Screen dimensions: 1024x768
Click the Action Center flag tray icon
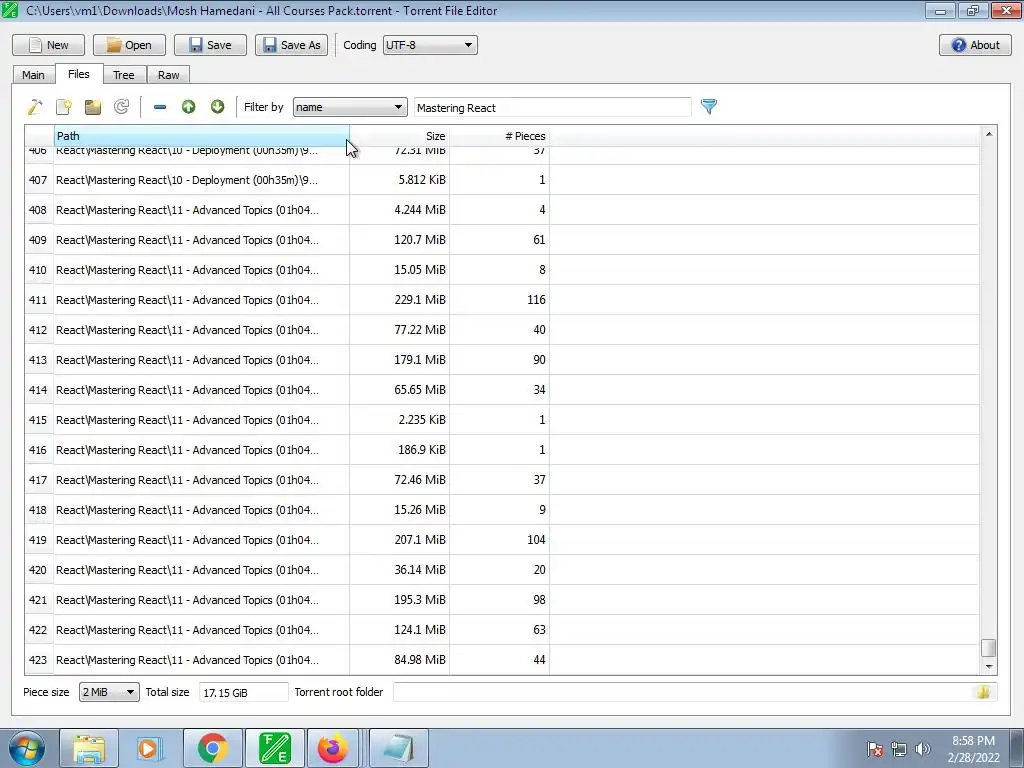tap(875, 749)
